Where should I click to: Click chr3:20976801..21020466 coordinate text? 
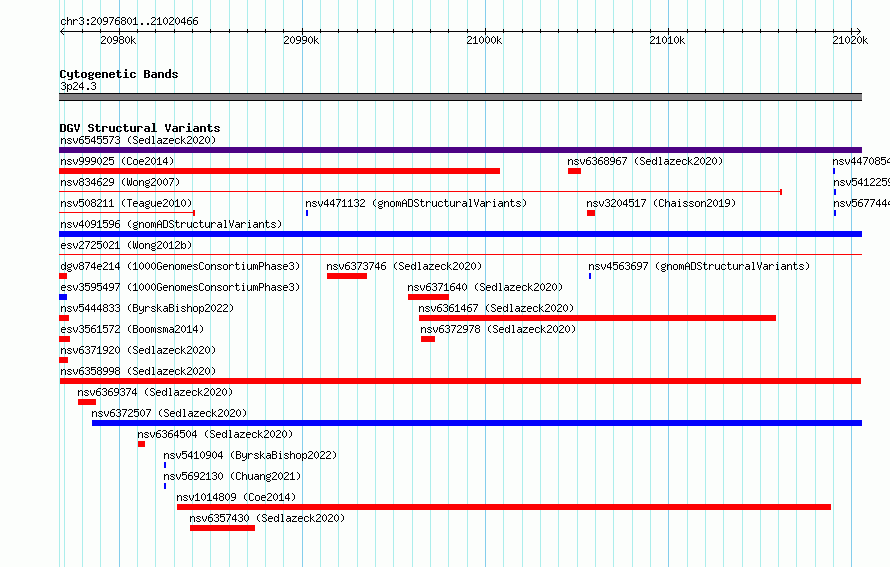[129, 22]
